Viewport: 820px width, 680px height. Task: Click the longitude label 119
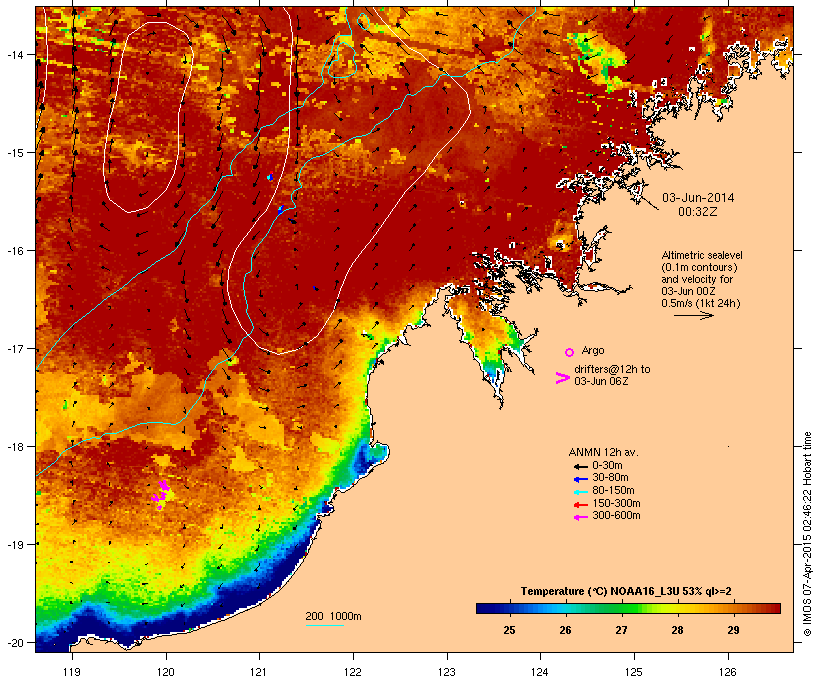(x=72, y=672)
